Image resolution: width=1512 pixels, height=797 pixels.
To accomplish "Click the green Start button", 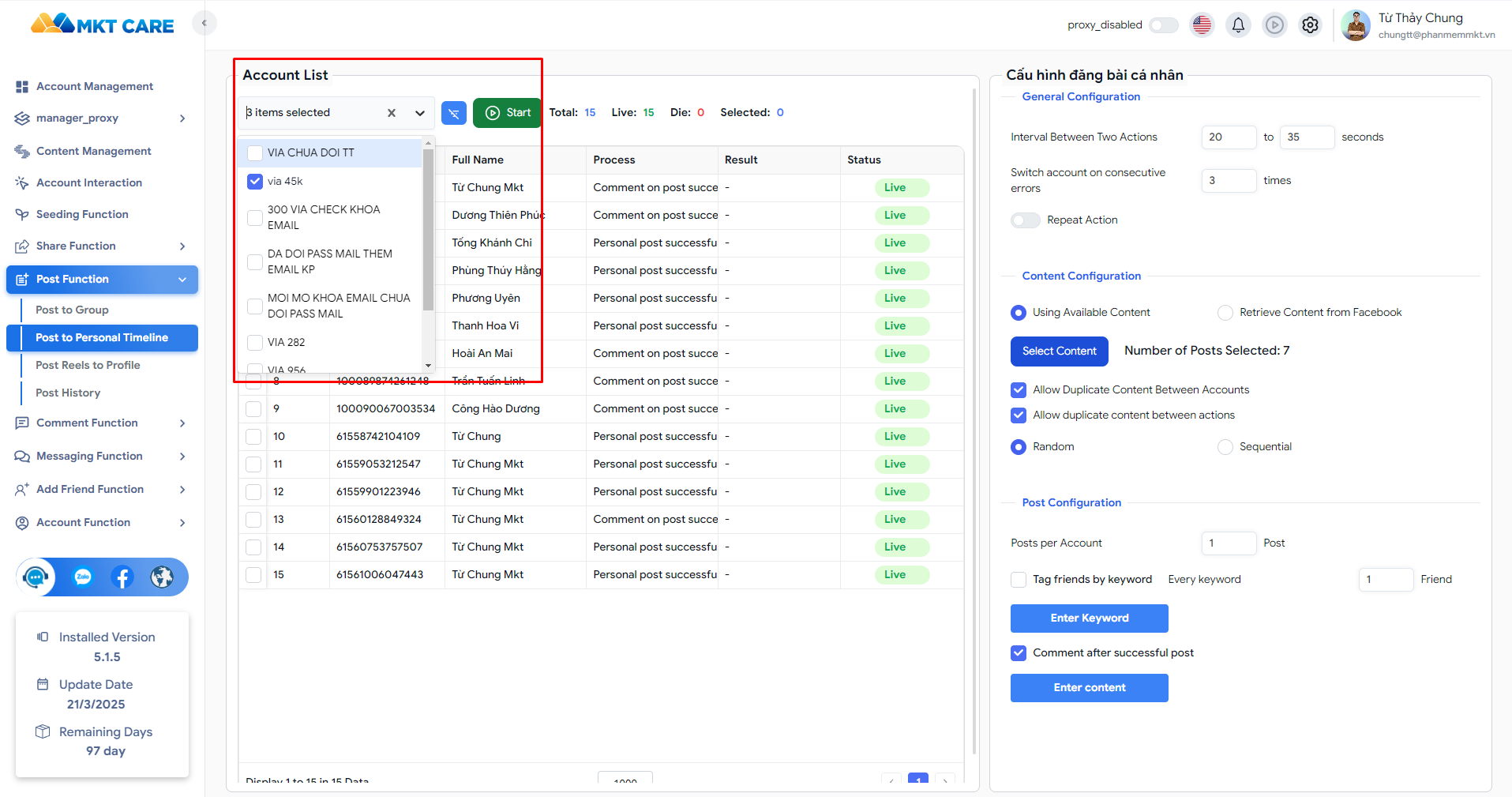I will click(x=508, y=113).
